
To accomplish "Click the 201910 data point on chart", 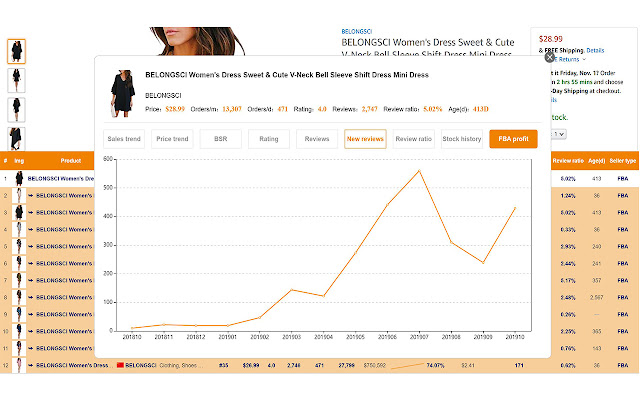I will pos(515,208).
